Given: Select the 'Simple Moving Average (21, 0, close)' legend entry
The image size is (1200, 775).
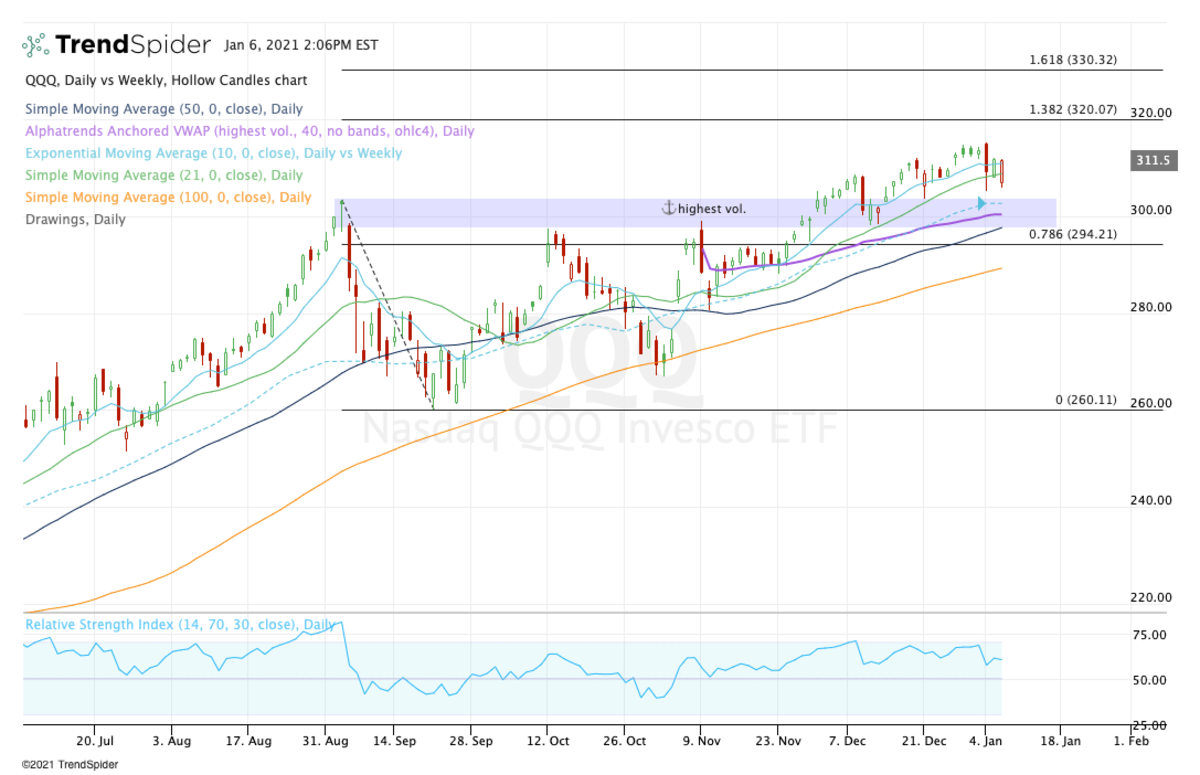Looking at the screenshot, I should click(164, 175).
